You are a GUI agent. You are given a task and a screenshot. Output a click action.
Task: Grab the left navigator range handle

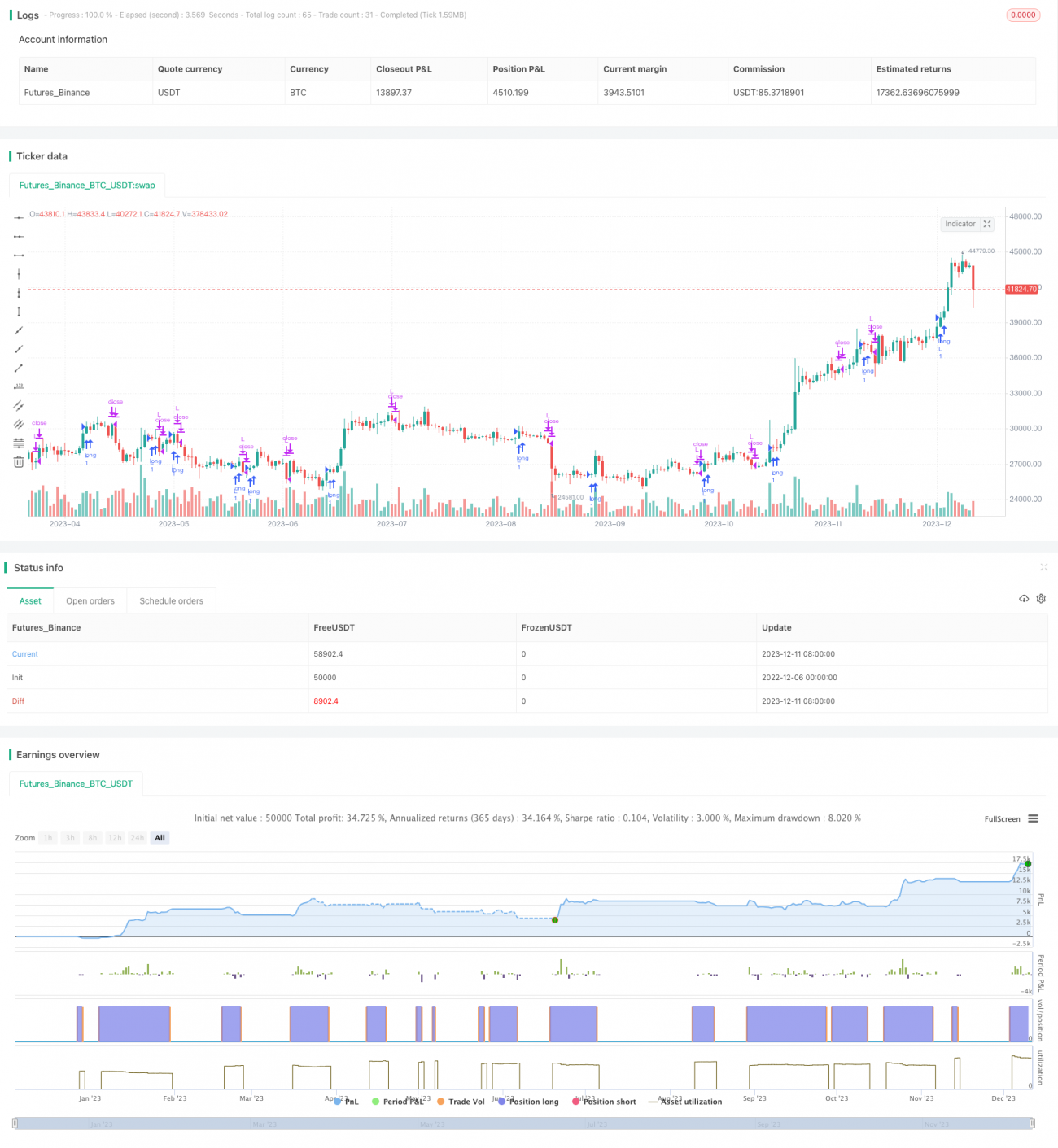point(15,1124)
